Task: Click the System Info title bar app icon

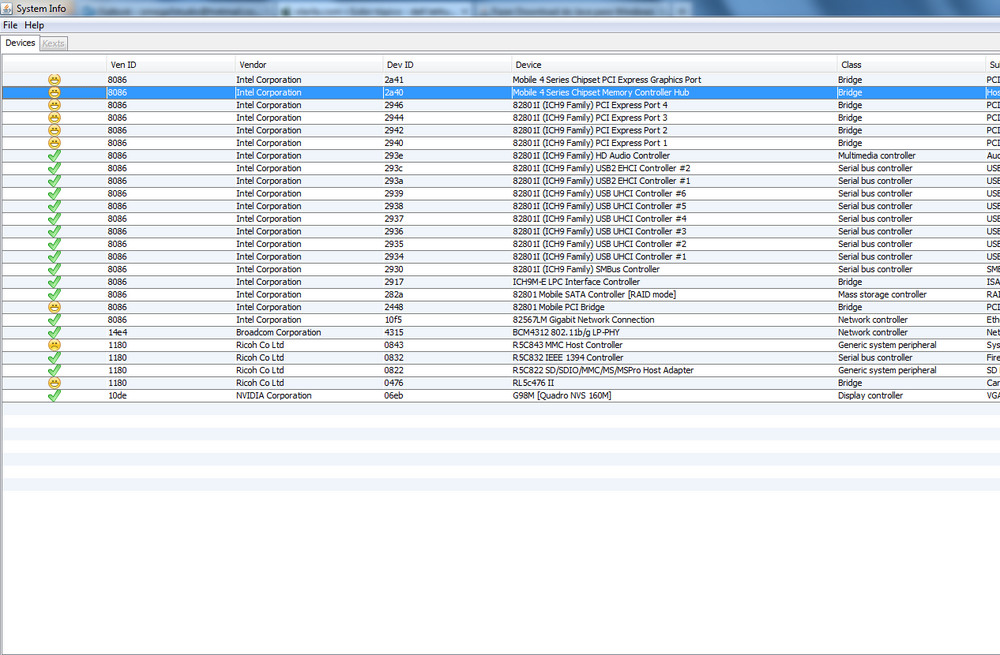Action: coord(8,8)
